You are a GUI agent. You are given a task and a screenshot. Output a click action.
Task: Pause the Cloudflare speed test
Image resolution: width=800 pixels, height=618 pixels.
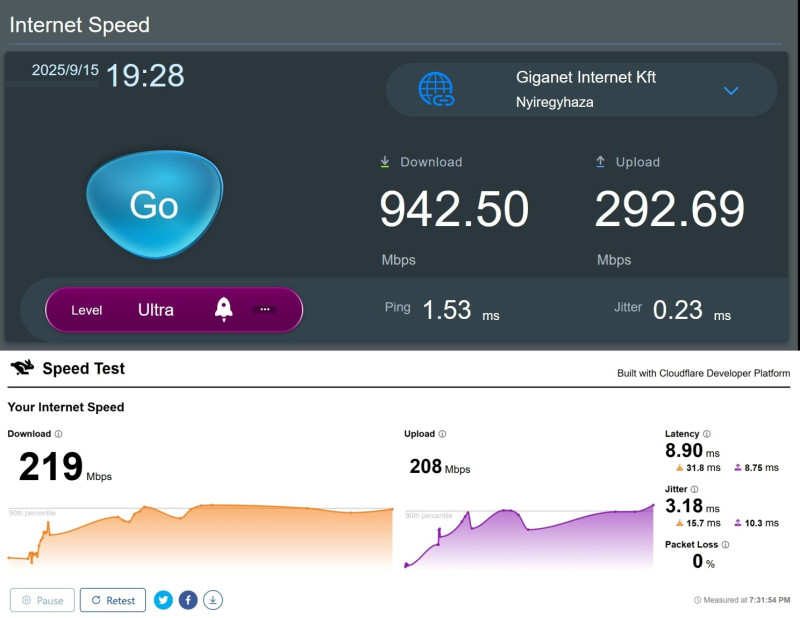(x=42, y=600)
